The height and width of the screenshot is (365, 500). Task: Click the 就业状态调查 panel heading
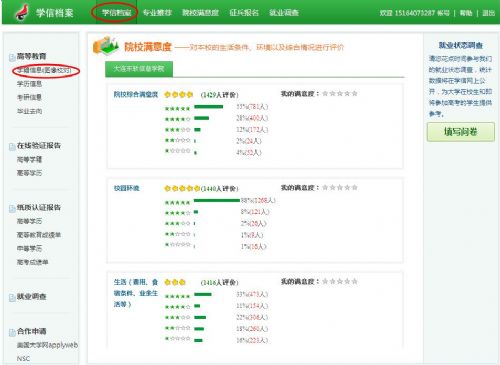(461, 45)
